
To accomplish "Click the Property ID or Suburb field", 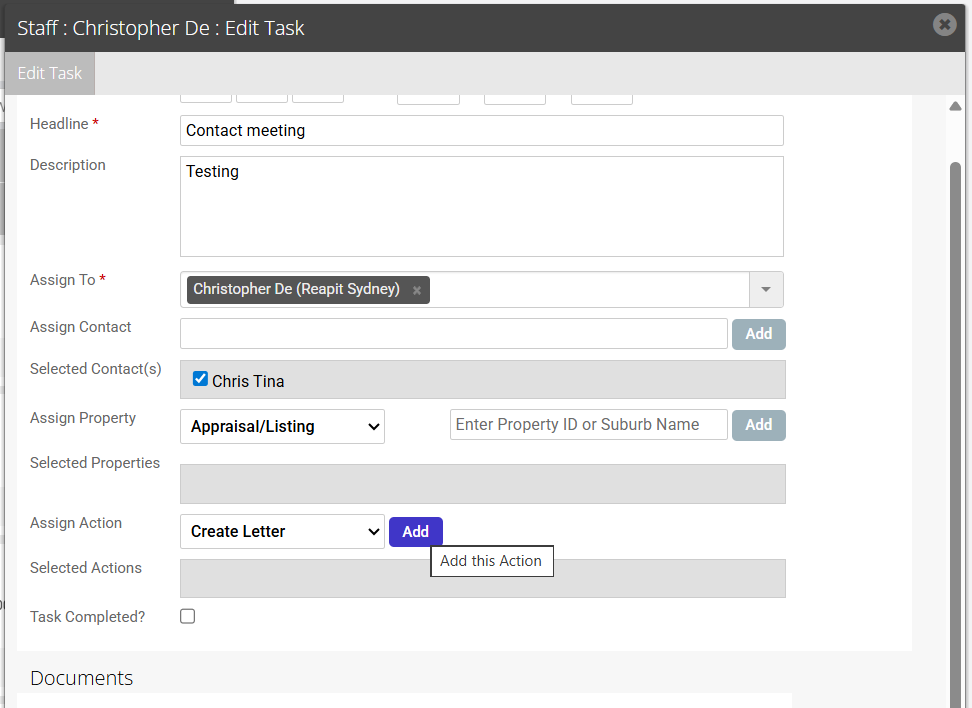I will [x=589, y=425].
